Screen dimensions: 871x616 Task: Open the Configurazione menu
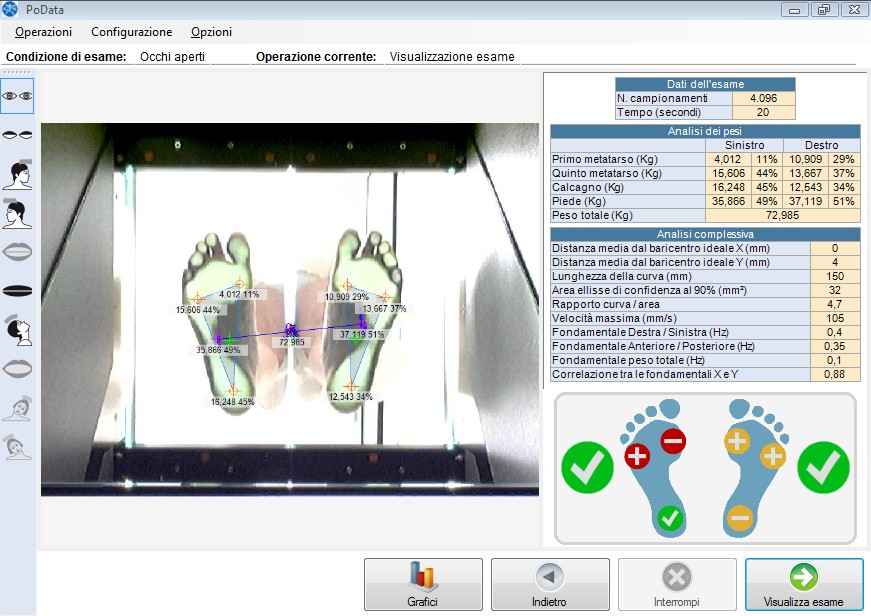tap(131, 32)
